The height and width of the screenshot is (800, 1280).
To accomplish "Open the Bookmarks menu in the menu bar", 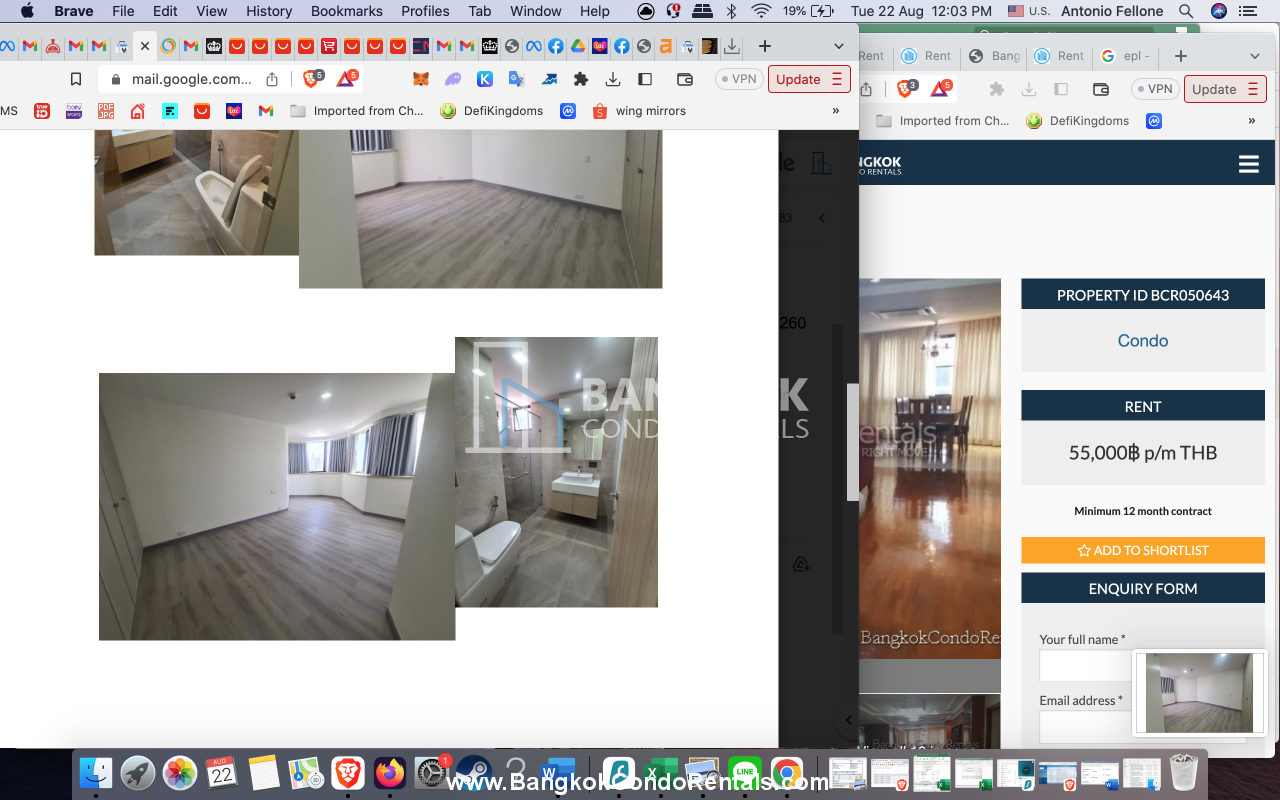I will [346, 11].
